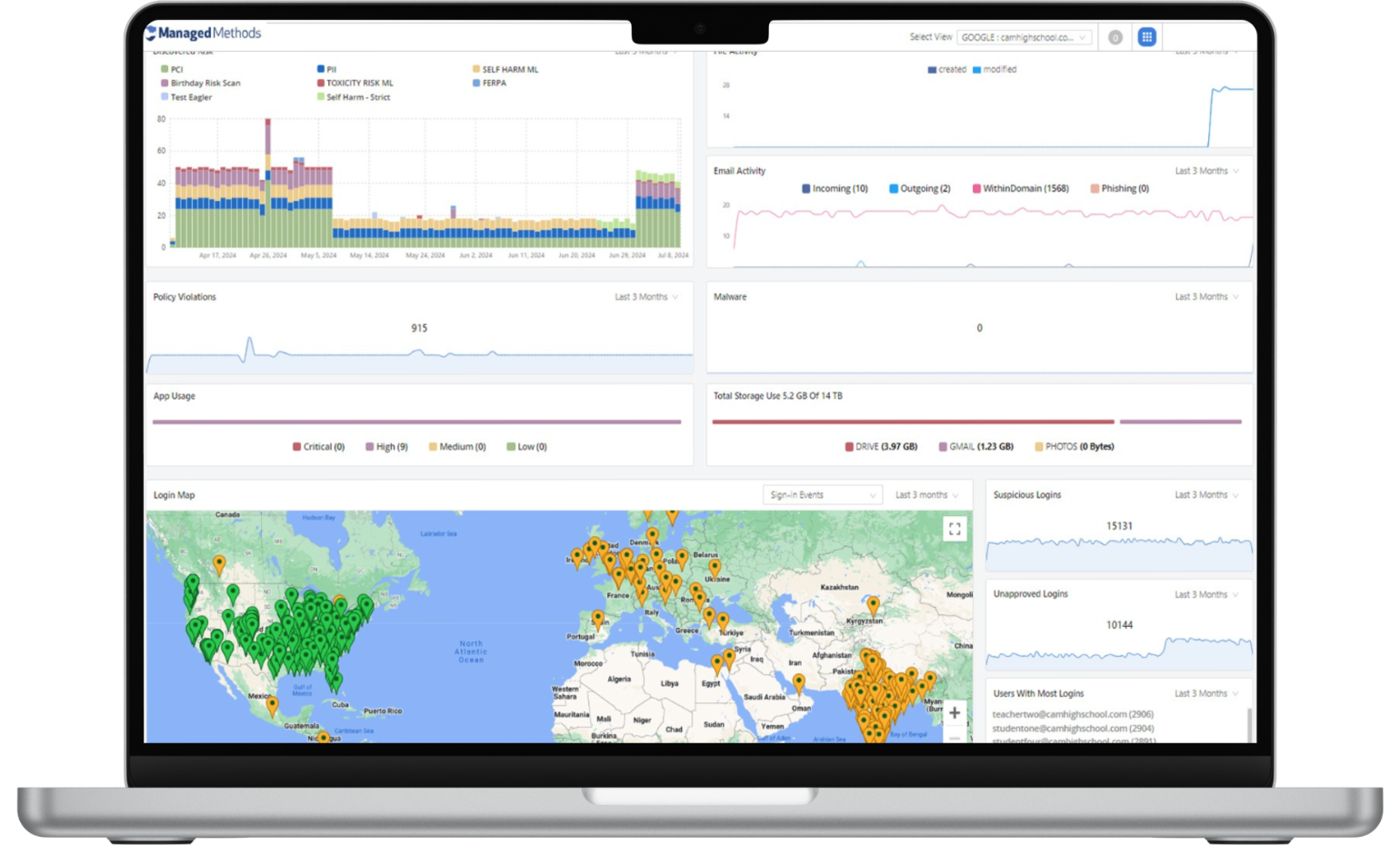Toggle the WithinDomain (1568) legend entry

point(1020,189)
